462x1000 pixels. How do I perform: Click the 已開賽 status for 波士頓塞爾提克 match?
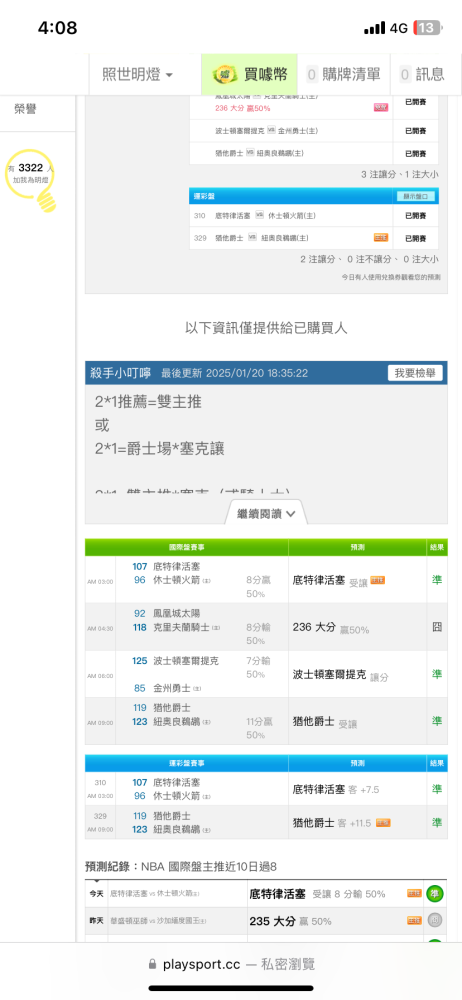415,131
